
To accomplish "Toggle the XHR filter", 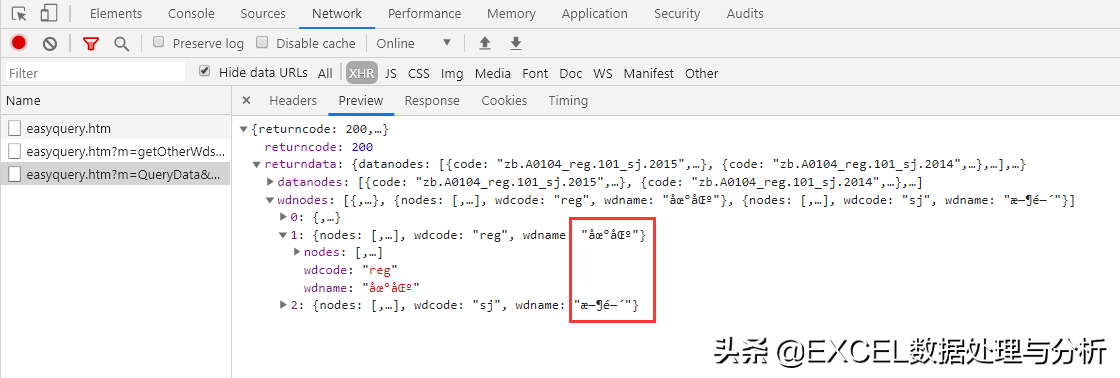I will [x=361, y=73].
